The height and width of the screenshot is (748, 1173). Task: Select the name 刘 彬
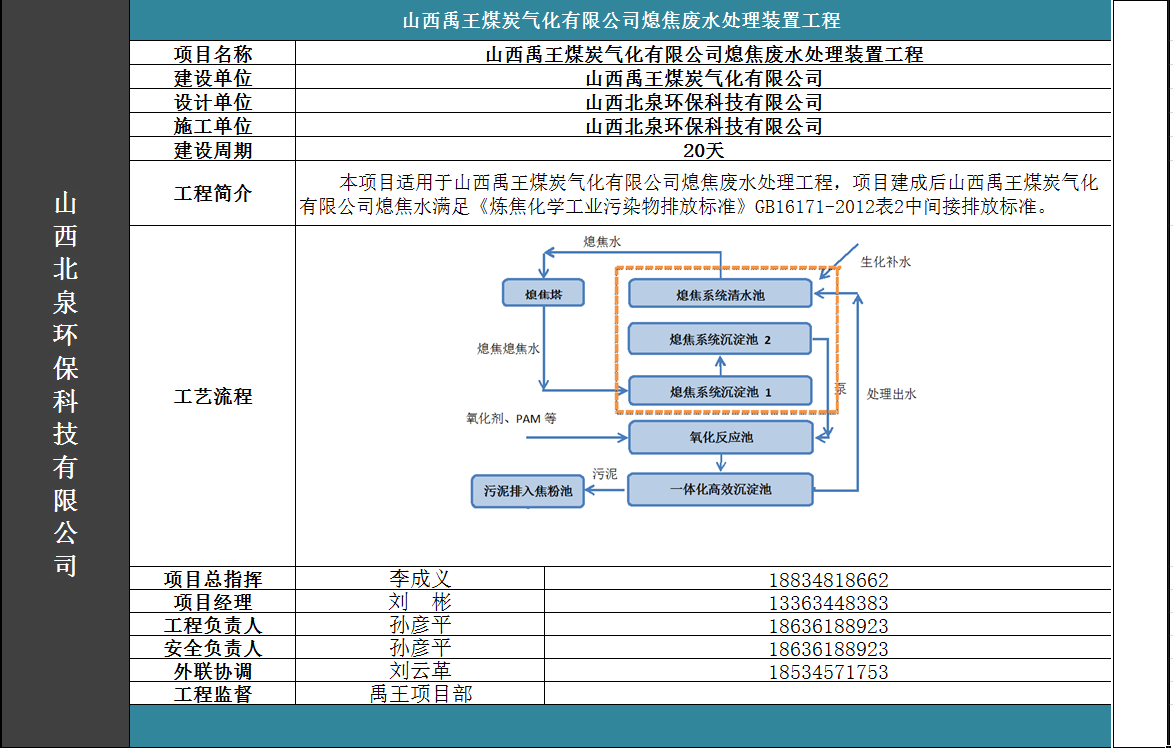pos(420,602)
